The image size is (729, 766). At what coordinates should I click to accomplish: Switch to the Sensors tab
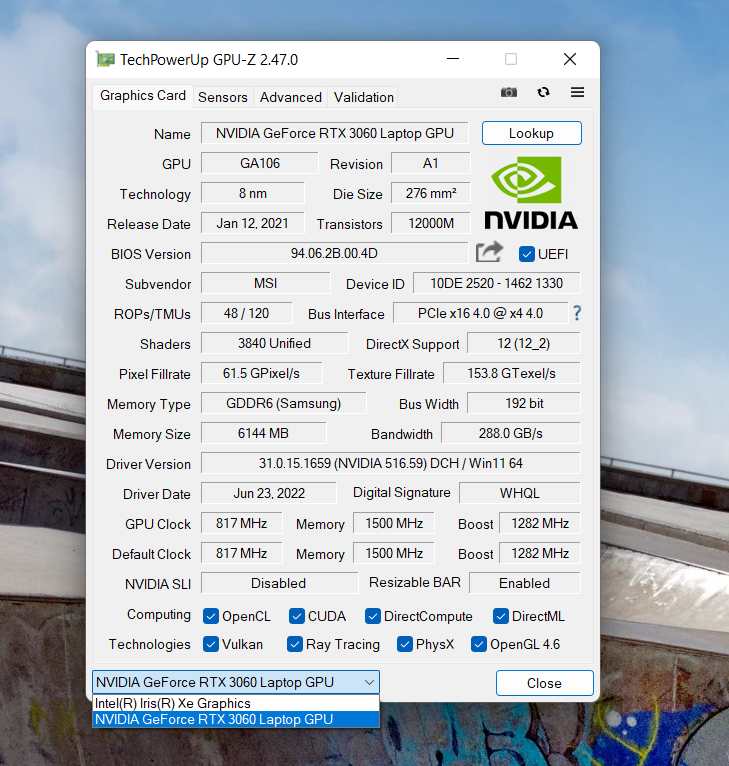click(223, 97)
